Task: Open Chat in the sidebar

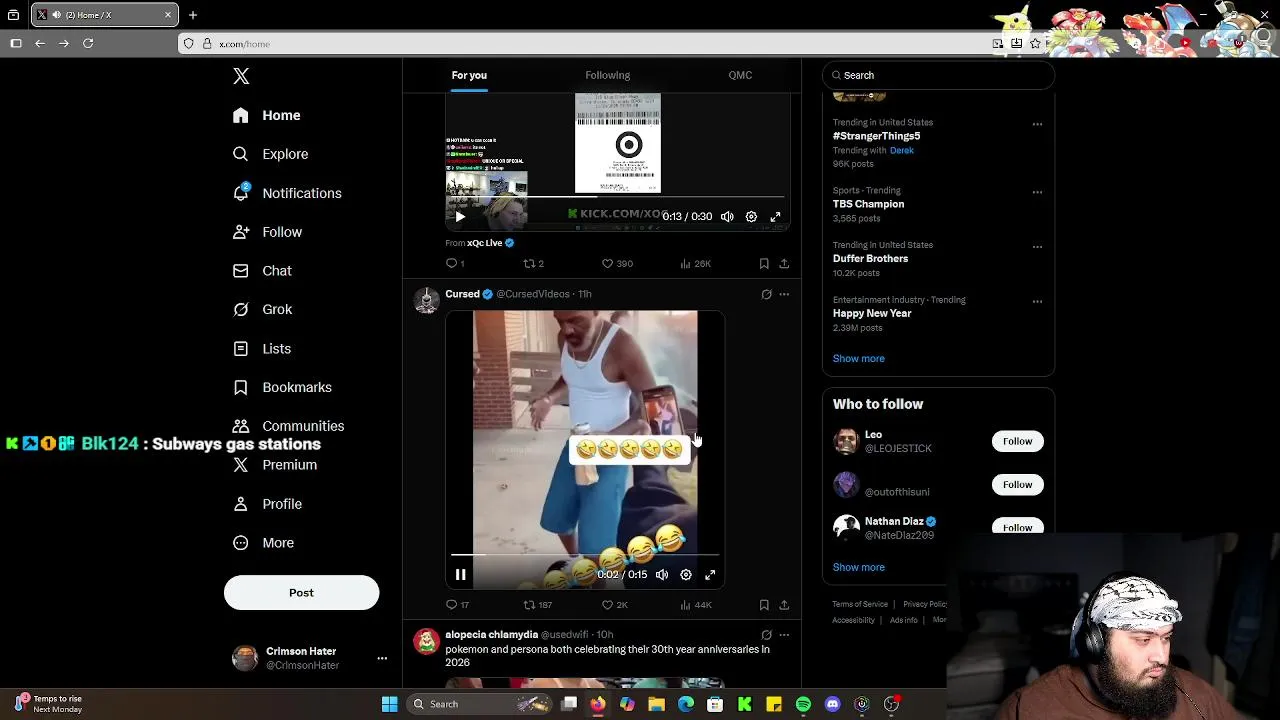Action: pyautogui.click(x=262, y=271)
